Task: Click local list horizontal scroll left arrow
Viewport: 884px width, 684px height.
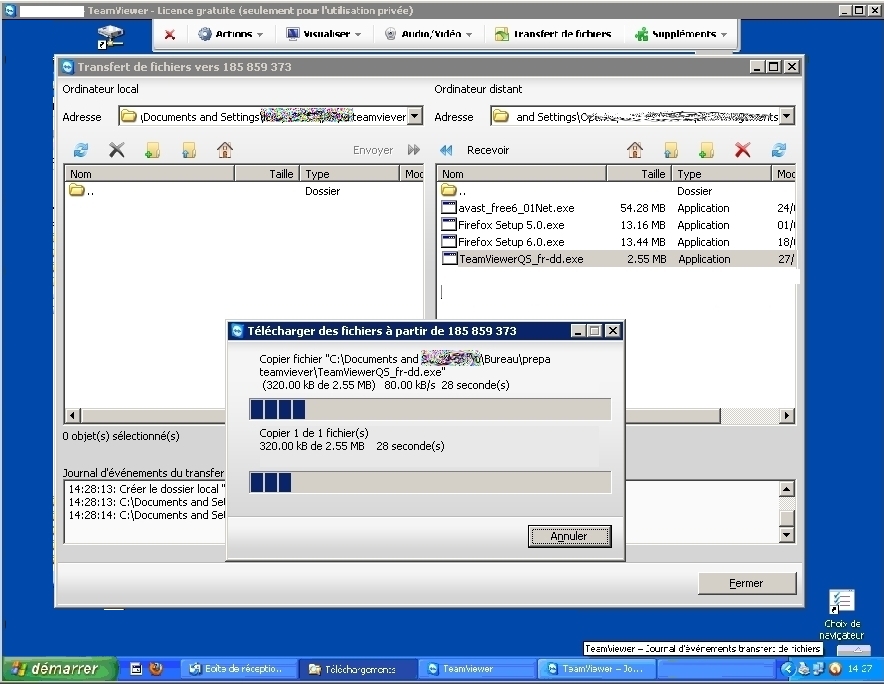Action: coord(72,416)
